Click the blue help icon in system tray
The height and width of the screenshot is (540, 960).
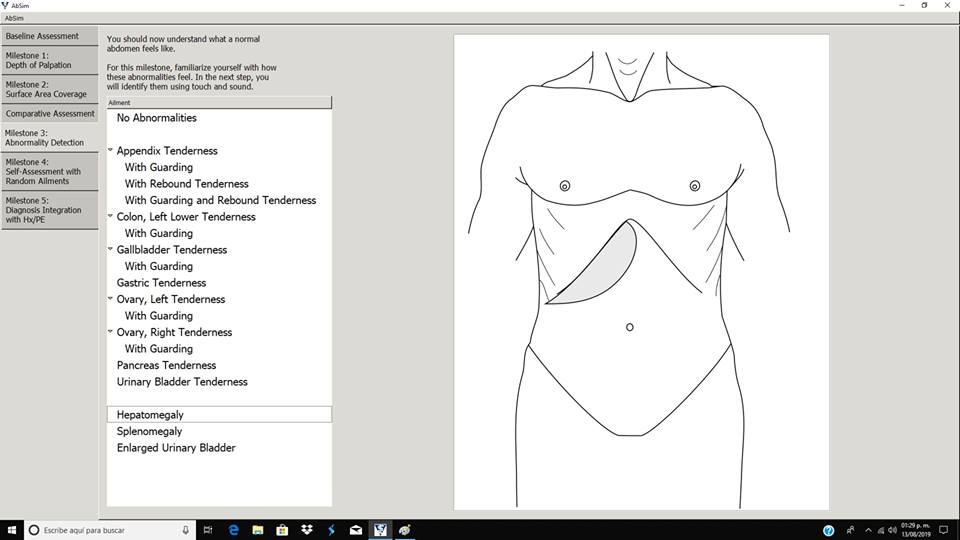coord(828,530)
